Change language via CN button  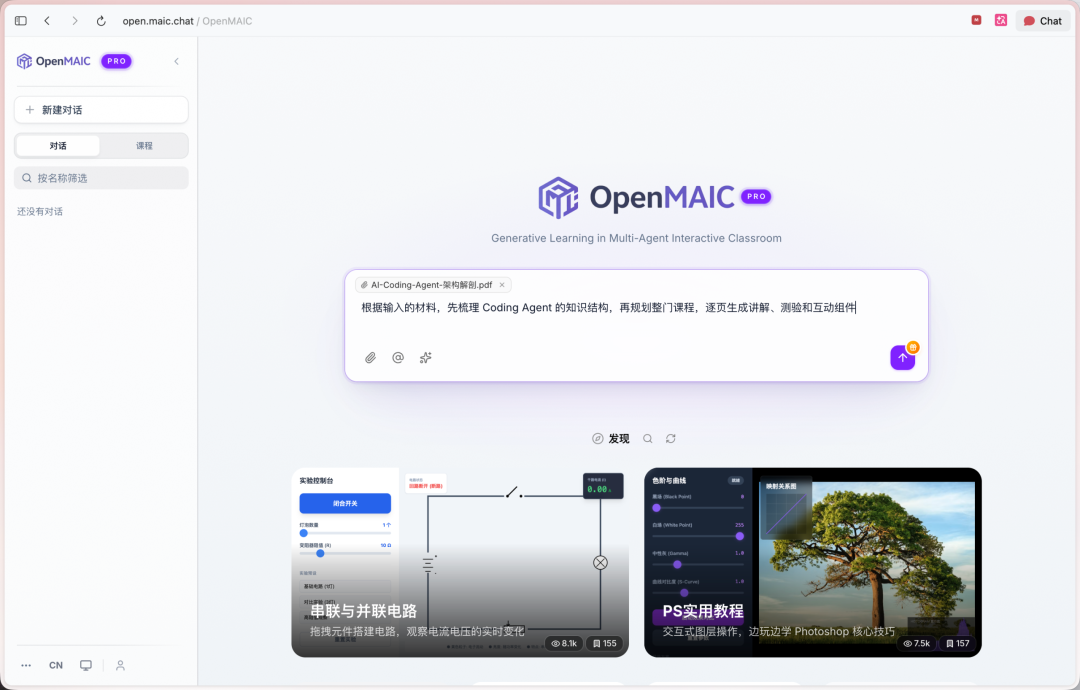(x=56, y=665)
